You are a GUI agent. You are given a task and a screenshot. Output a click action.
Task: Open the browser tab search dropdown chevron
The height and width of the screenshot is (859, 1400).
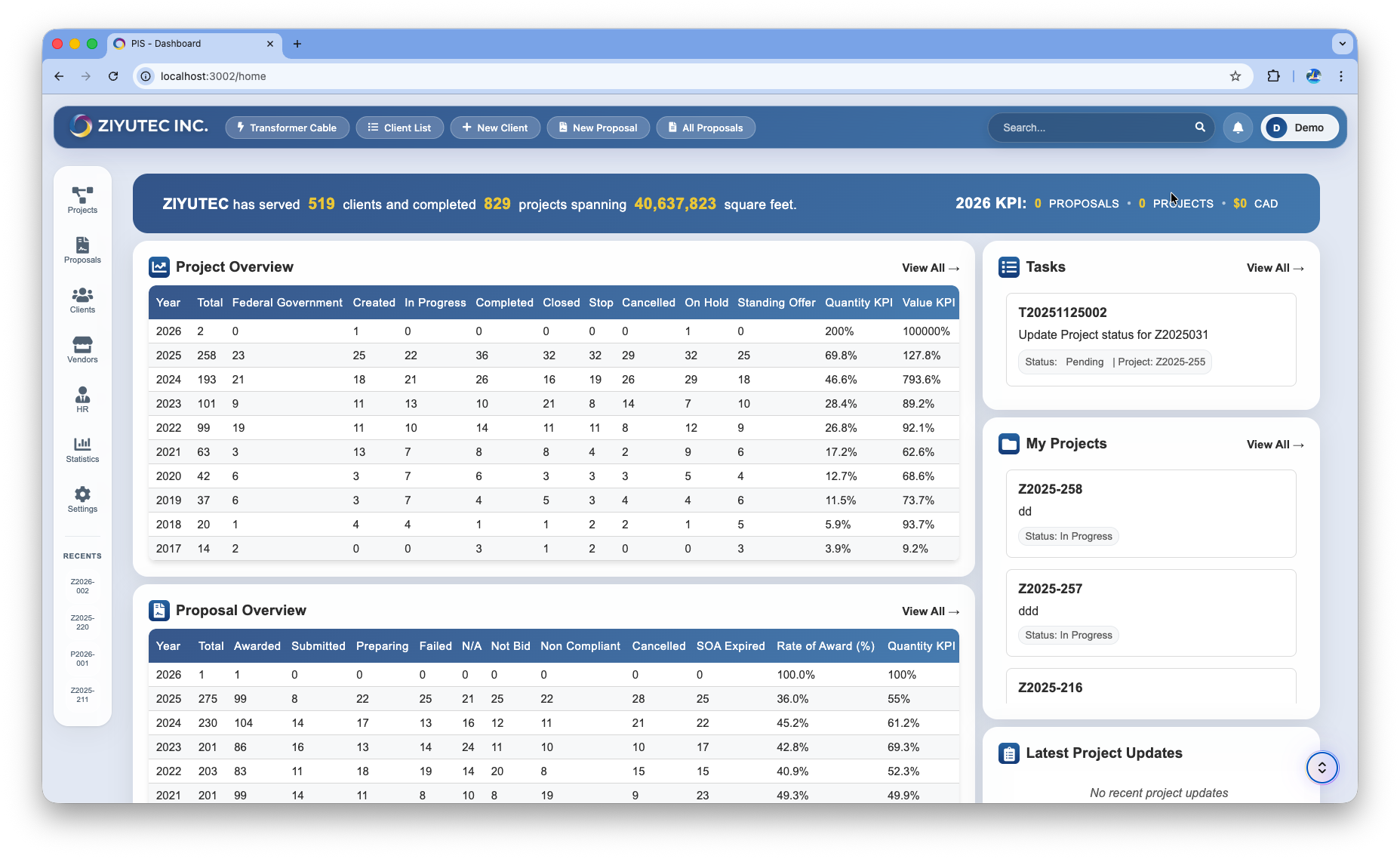click(1343, 44)
